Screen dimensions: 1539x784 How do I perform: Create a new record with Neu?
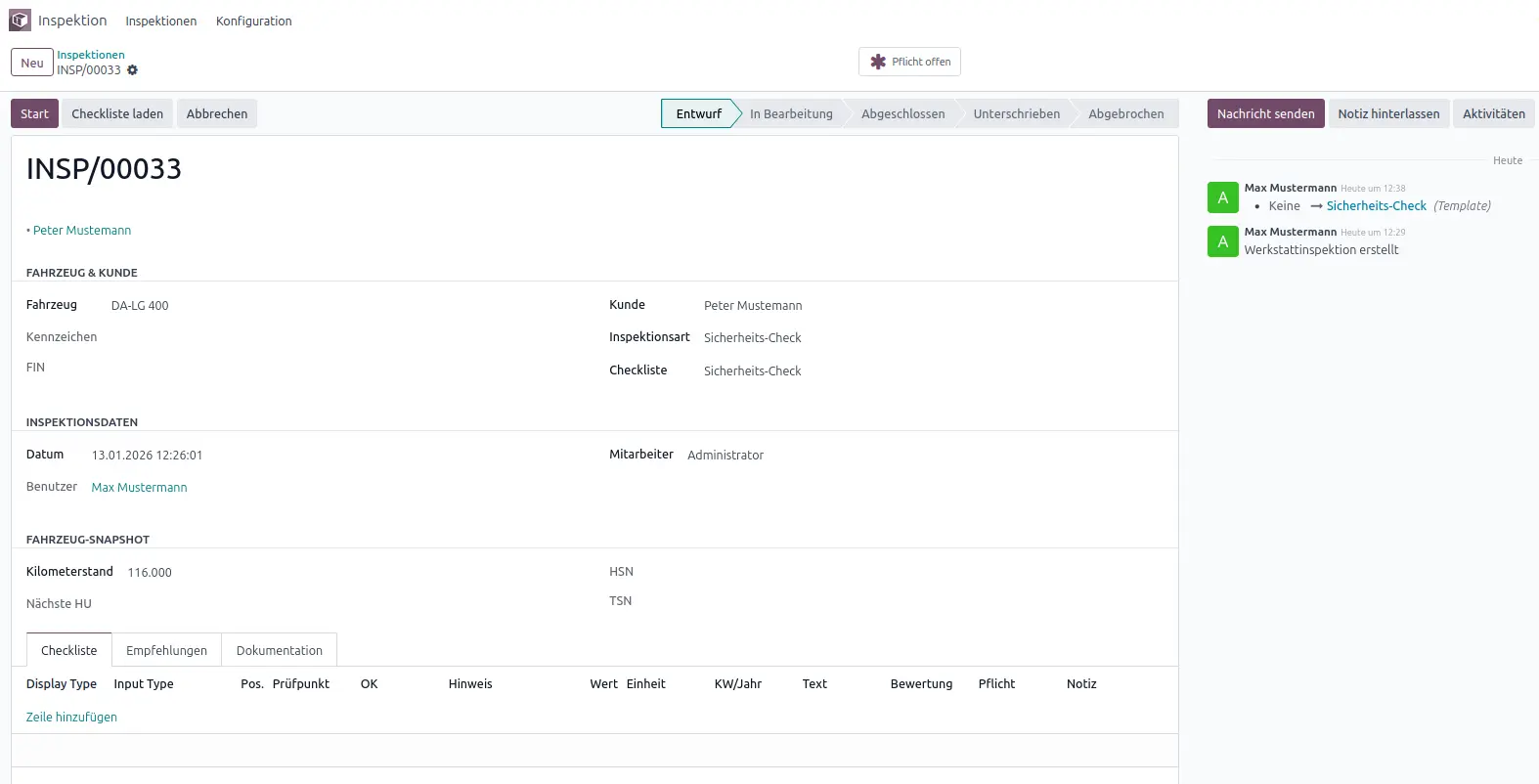point(32,63)
